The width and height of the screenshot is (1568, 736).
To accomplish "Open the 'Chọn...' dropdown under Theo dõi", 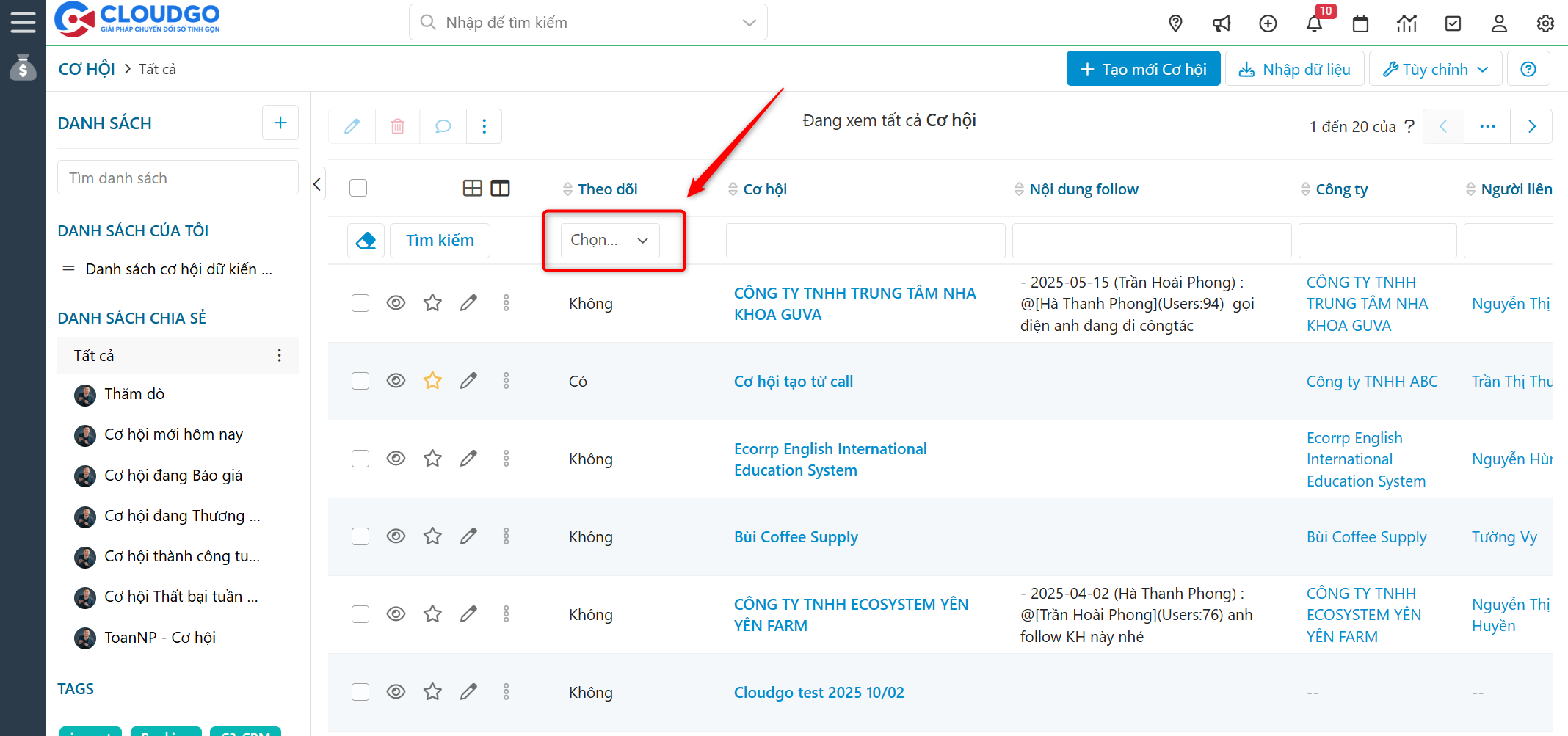I will coord(609,240).
